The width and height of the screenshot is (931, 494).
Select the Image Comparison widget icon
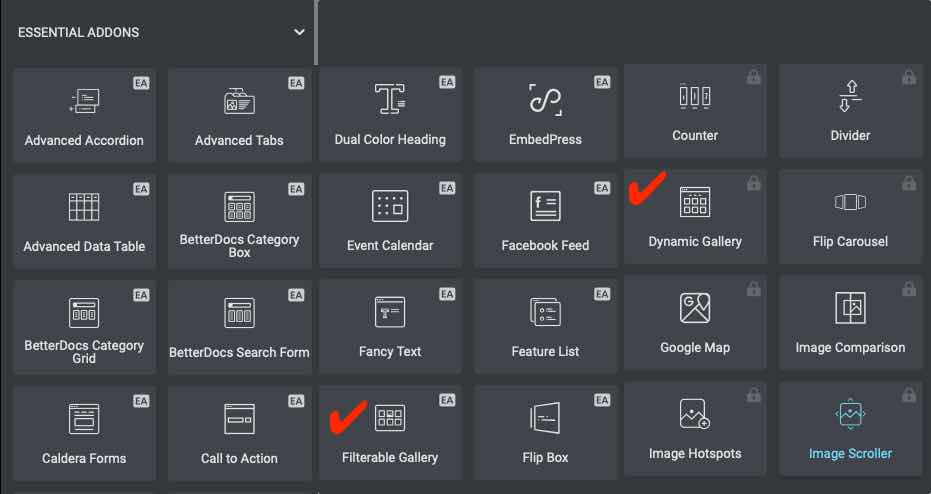pos(850,308)
